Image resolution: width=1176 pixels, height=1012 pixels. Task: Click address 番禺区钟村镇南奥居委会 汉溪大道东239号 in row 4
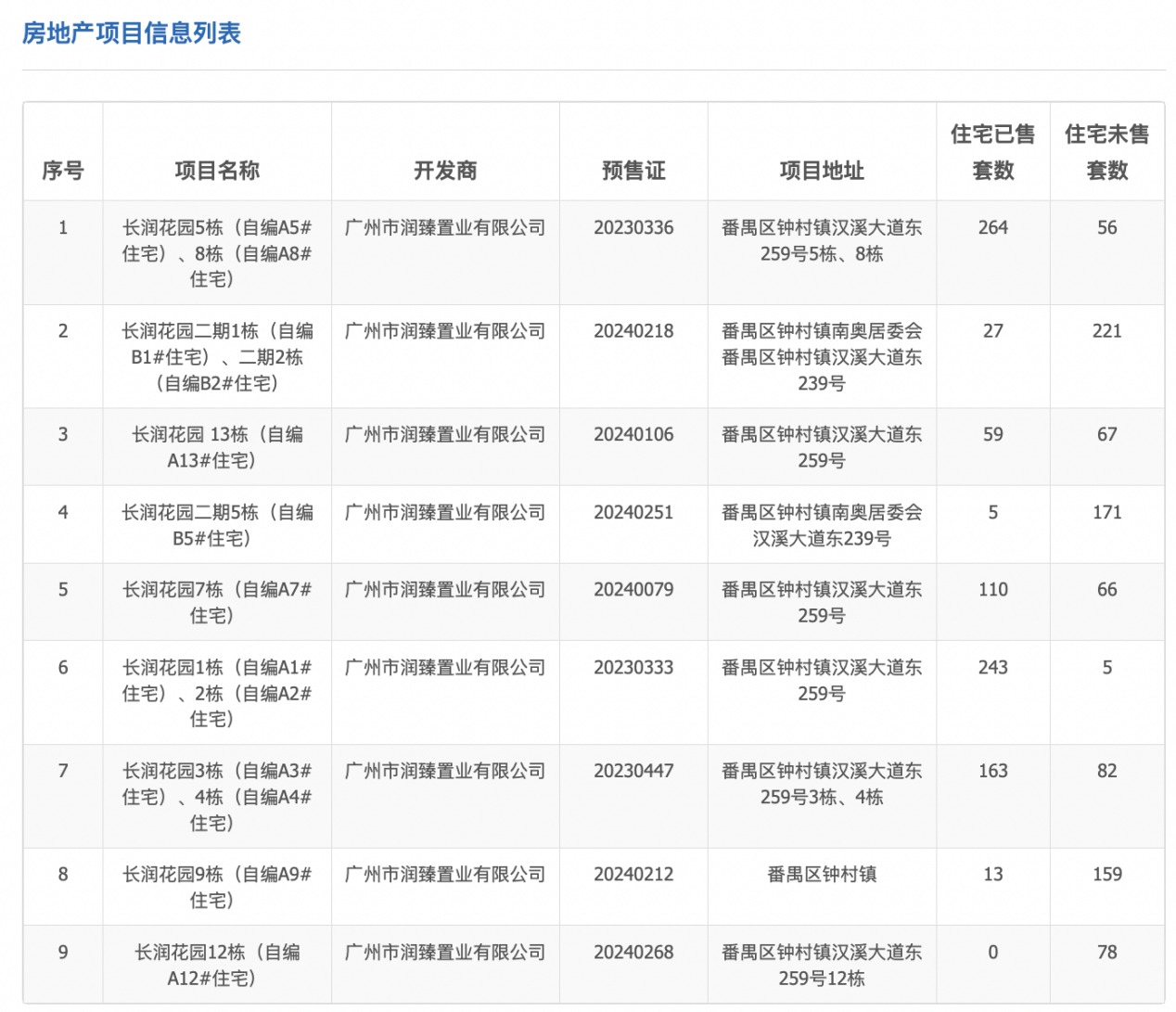tap(822, 525)
